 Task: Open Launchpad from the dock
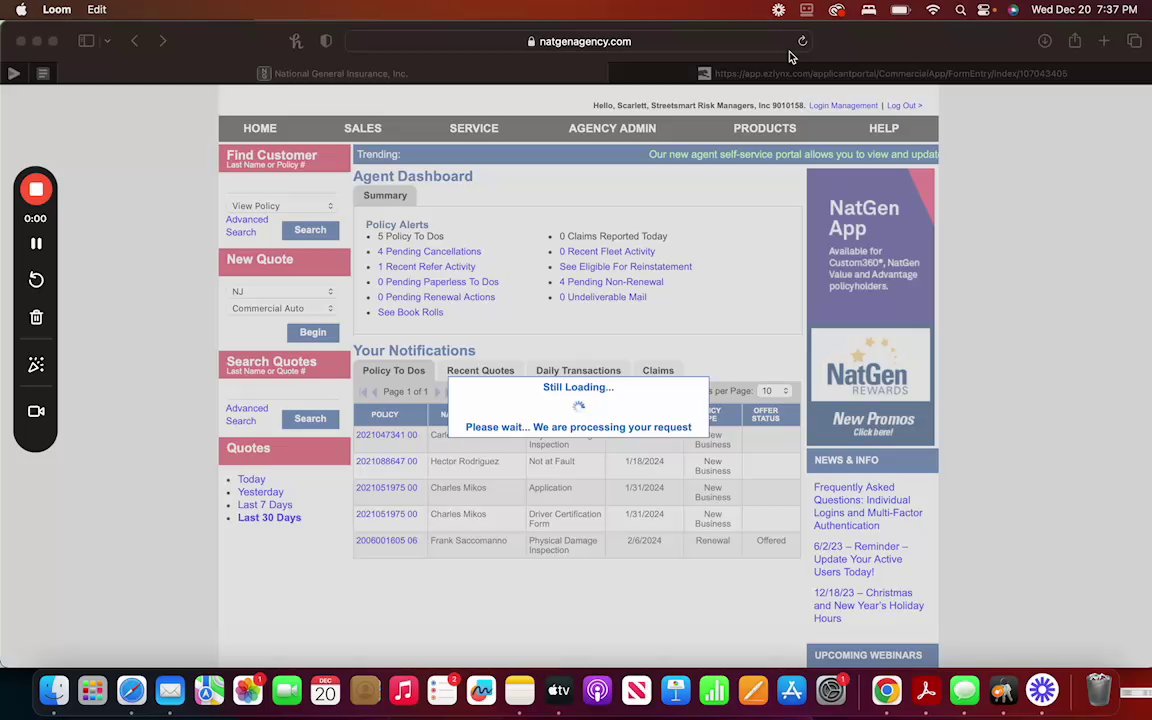pyautogui.click(x=93, y=691)
